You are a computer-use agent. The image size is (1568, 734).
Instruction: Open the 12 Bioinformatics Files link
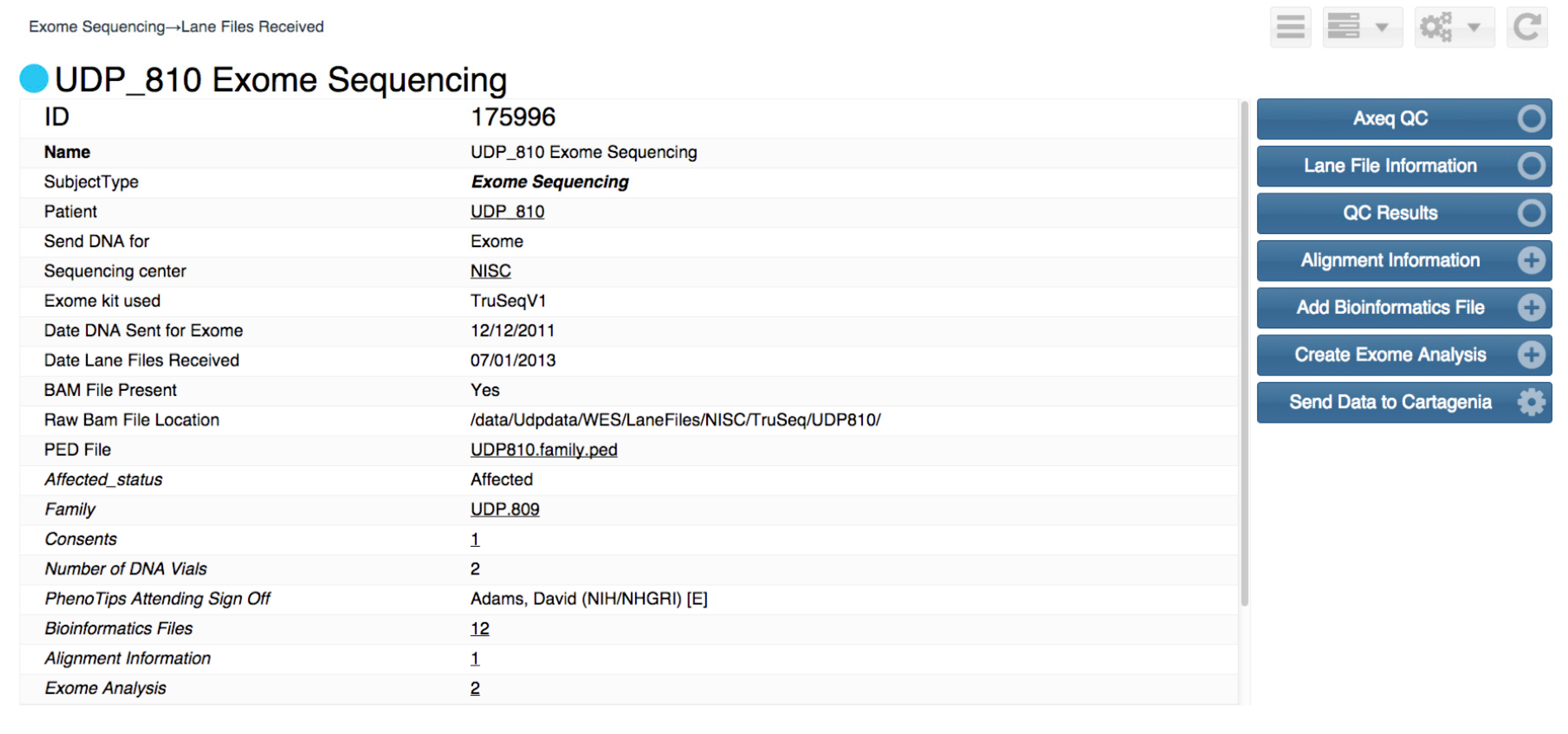tap(479, 629)
